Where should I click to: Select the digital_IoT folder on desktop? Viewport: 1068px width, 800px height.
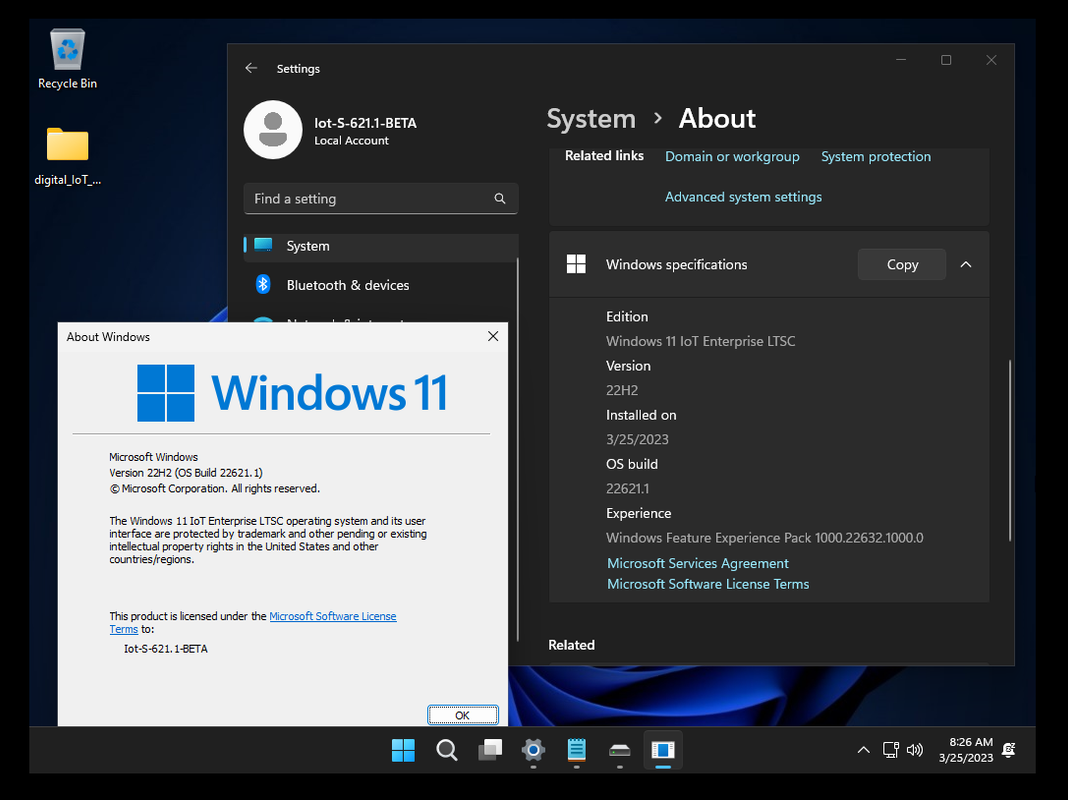pos(67,156)
